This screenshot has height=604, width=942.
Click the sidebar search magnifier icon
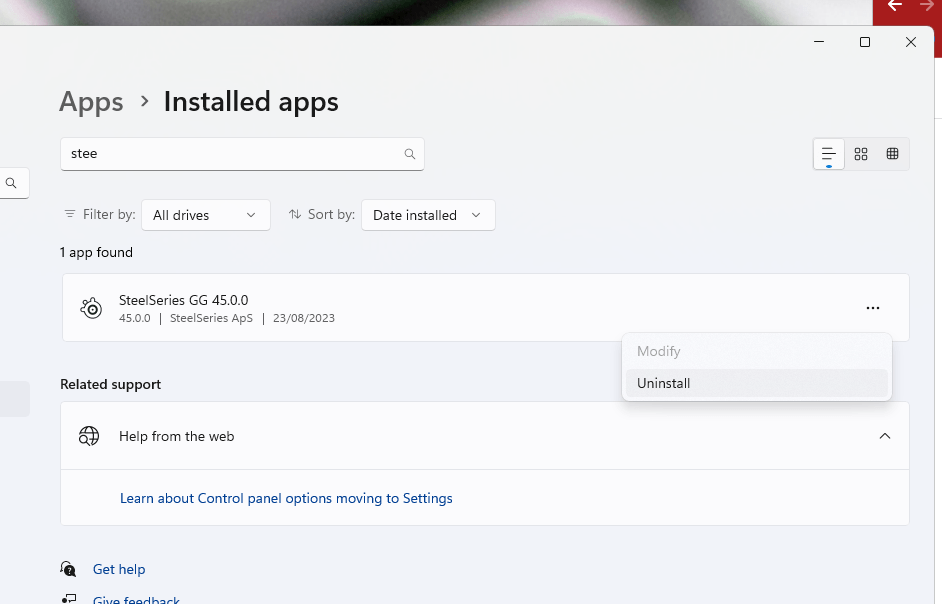click(11, 183)
